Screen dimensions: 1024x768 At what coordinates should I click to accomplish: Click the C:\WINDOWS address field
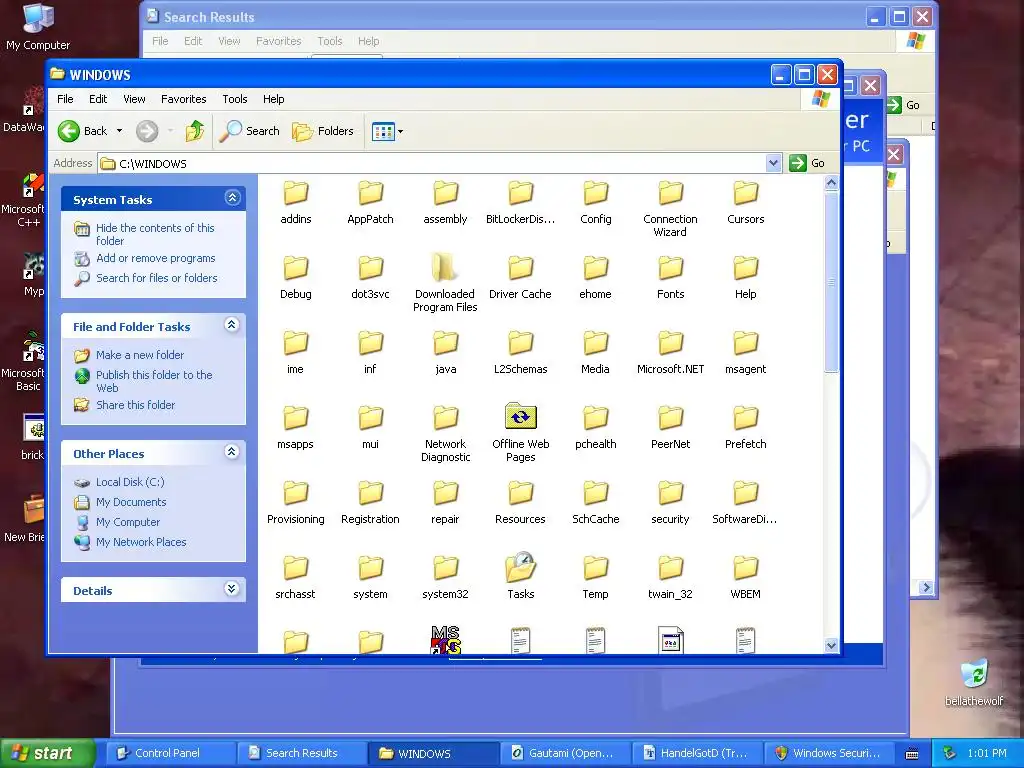click(431, 163)
